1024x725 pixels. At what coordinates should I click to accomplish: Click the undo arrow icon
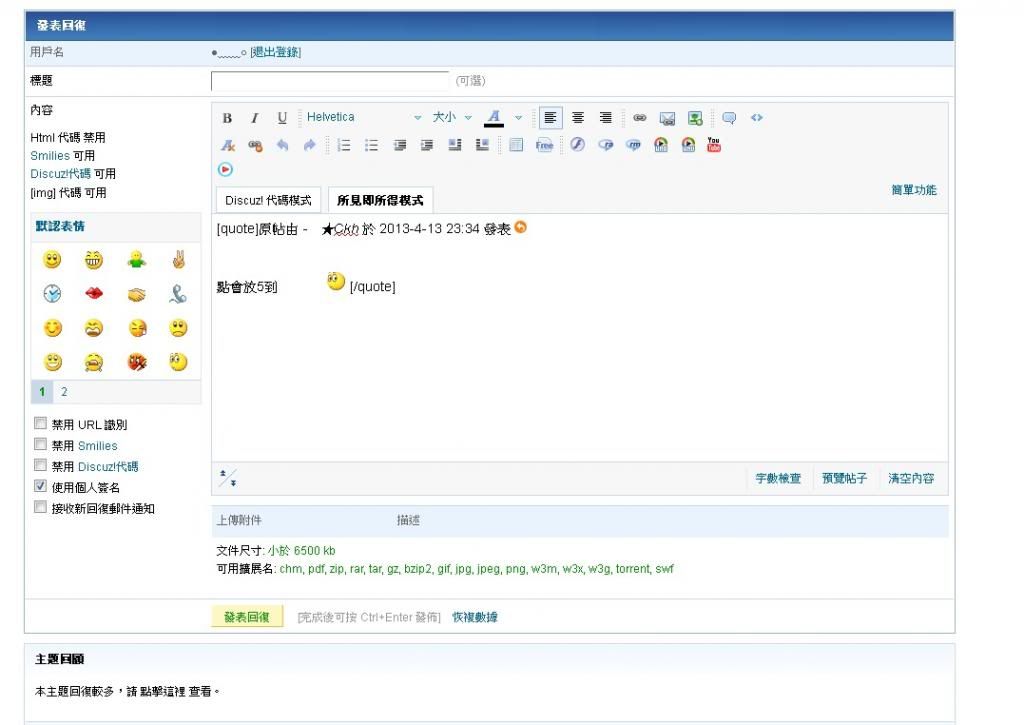coord(283,145)
